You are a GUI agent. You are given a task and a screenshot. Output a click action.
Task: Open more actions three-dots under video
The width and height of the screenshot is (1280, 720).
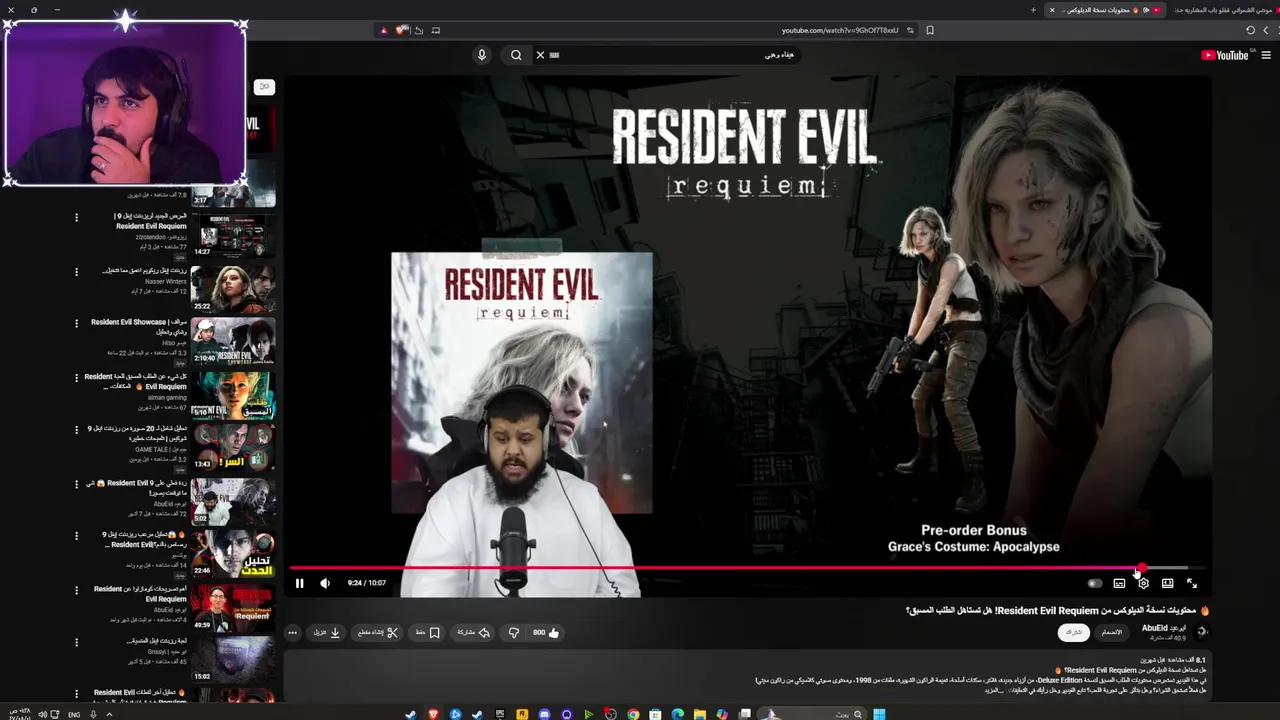point(292,632)
